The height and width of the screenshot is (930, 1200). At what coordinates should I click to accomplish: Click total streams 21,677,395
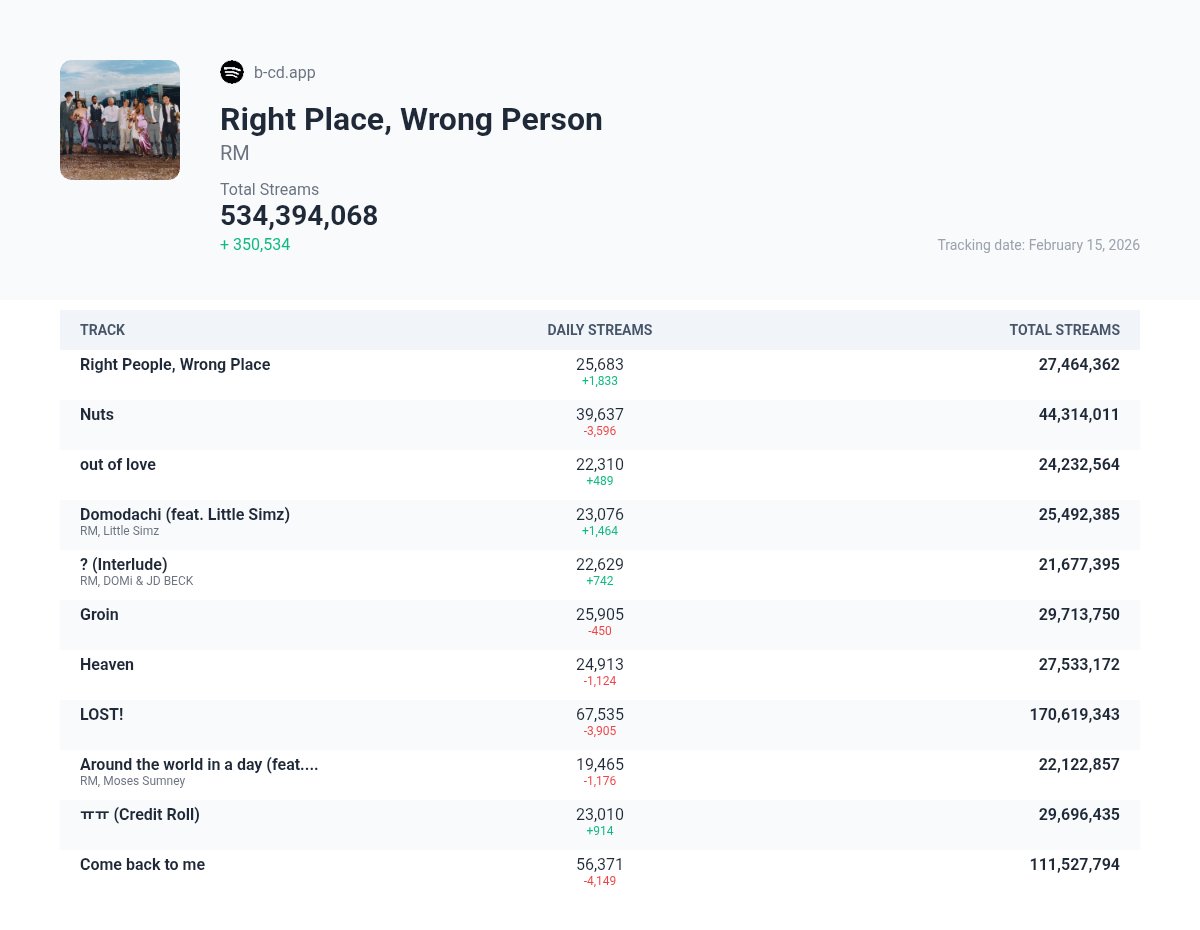[1079, 565]
